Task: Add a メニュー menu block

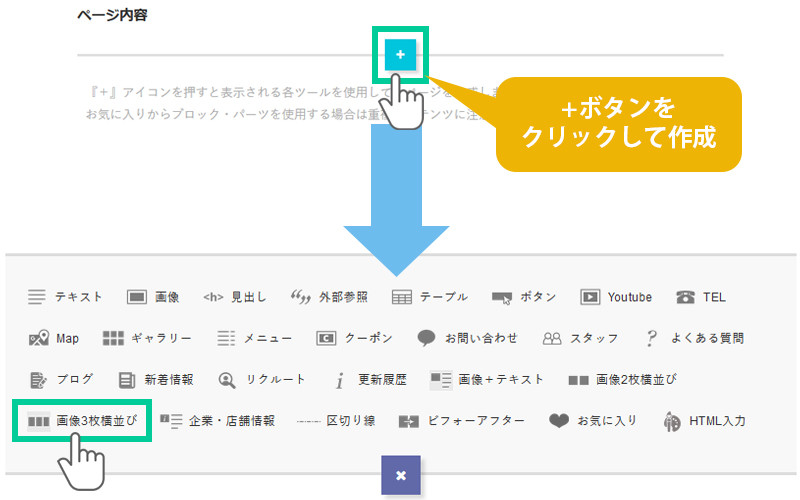Action: (253, 338)
